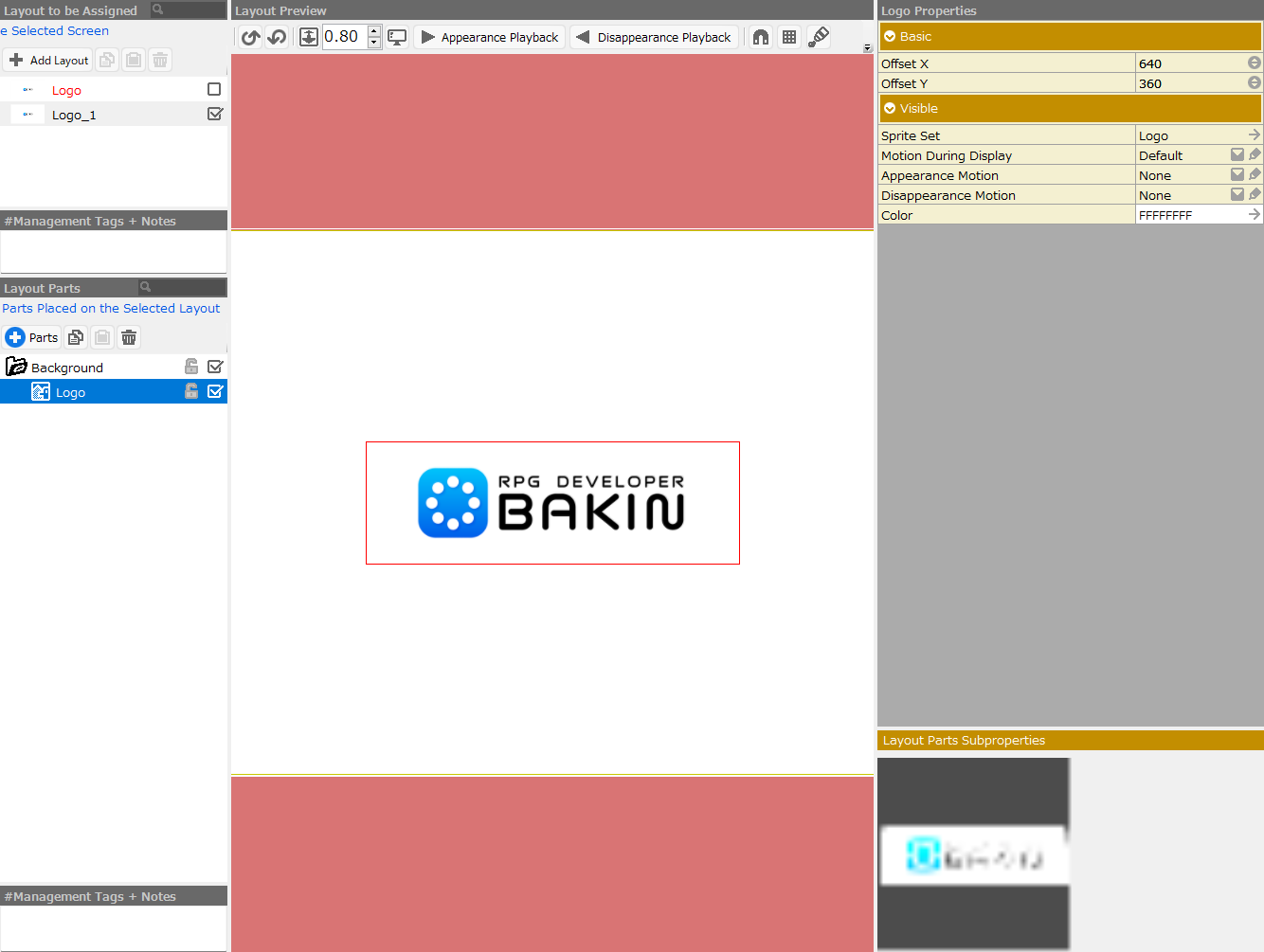Open Motion During Display dropdown
The width and height of the screenshot is (1264, 952).
pos(1237,155)
